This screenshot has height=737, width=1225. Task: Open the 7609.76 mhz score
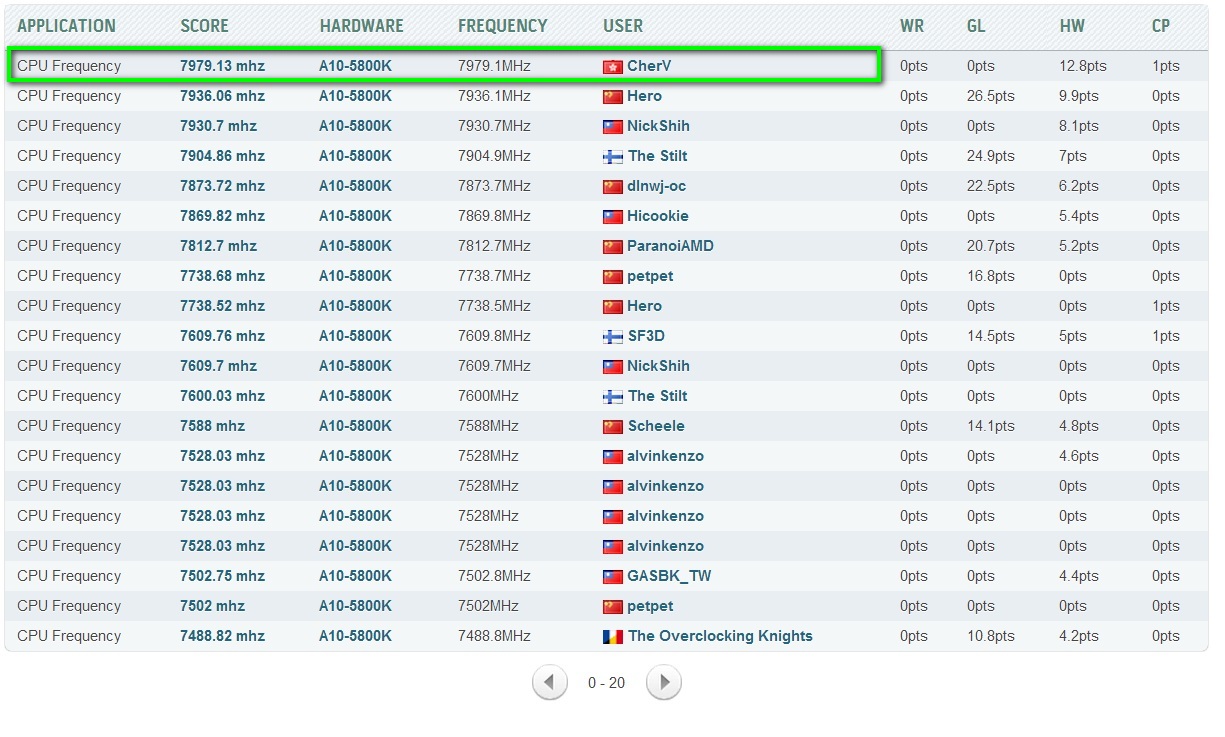coord(222,336)
